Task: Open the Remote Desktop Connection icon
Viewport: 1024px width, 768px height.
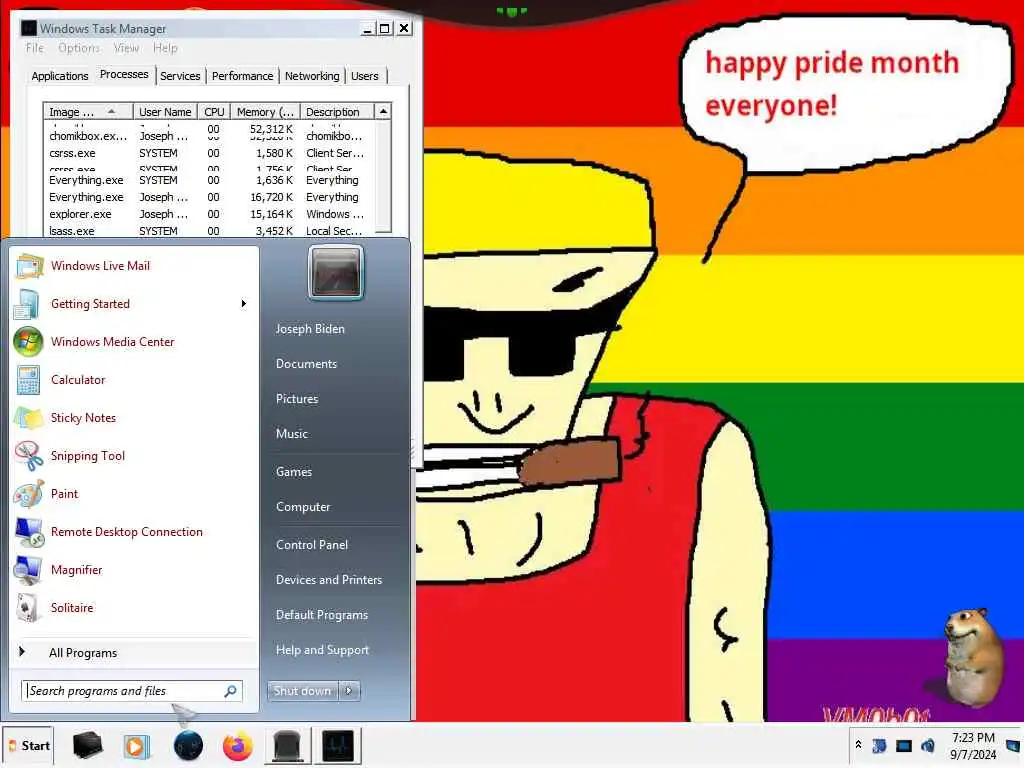Action: [x=29, y=532]
